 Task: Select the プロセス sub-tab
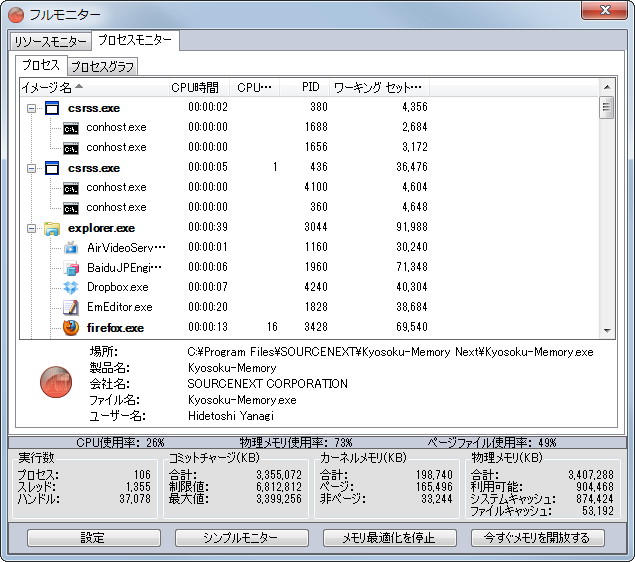pyautogui.click(x=41, y=65)
